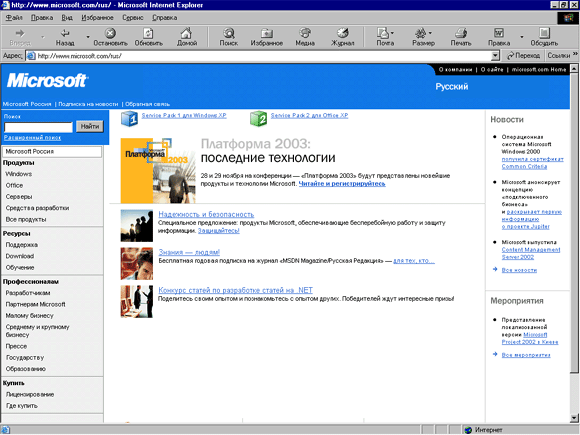Click the Windows flag logo in the menu bar

568,18
